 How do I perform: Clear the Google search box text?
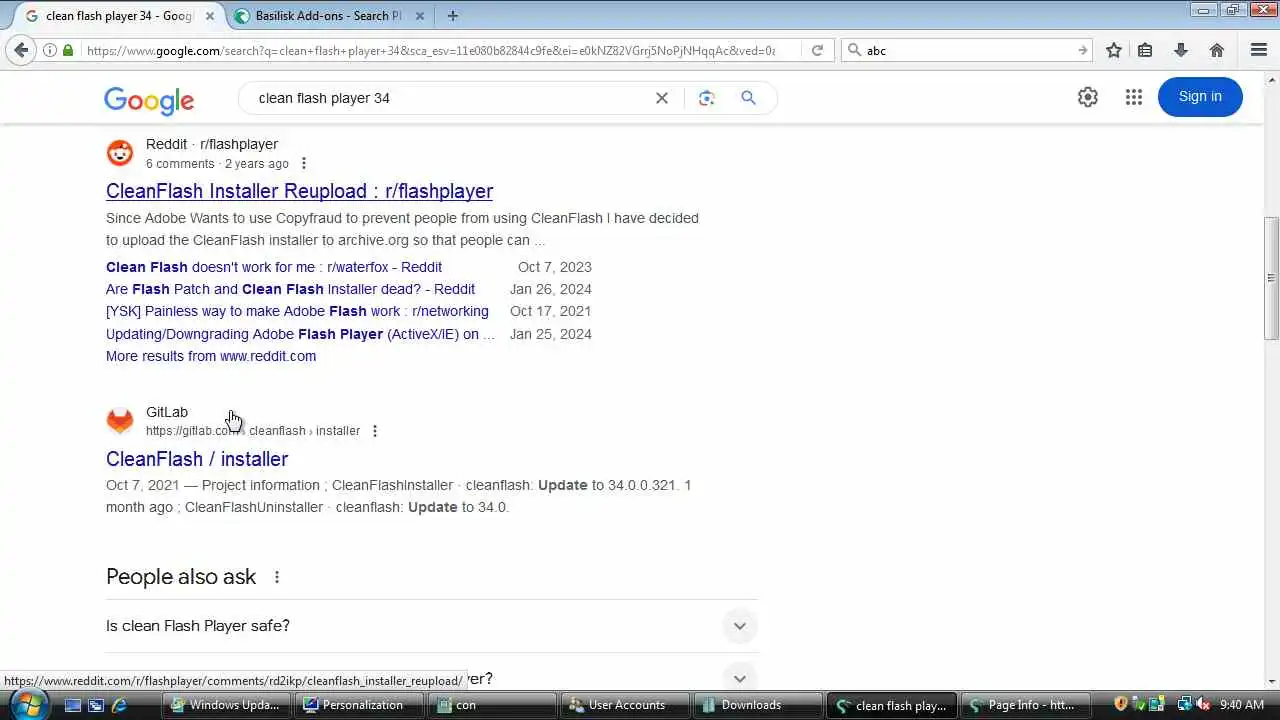[662, 98]
